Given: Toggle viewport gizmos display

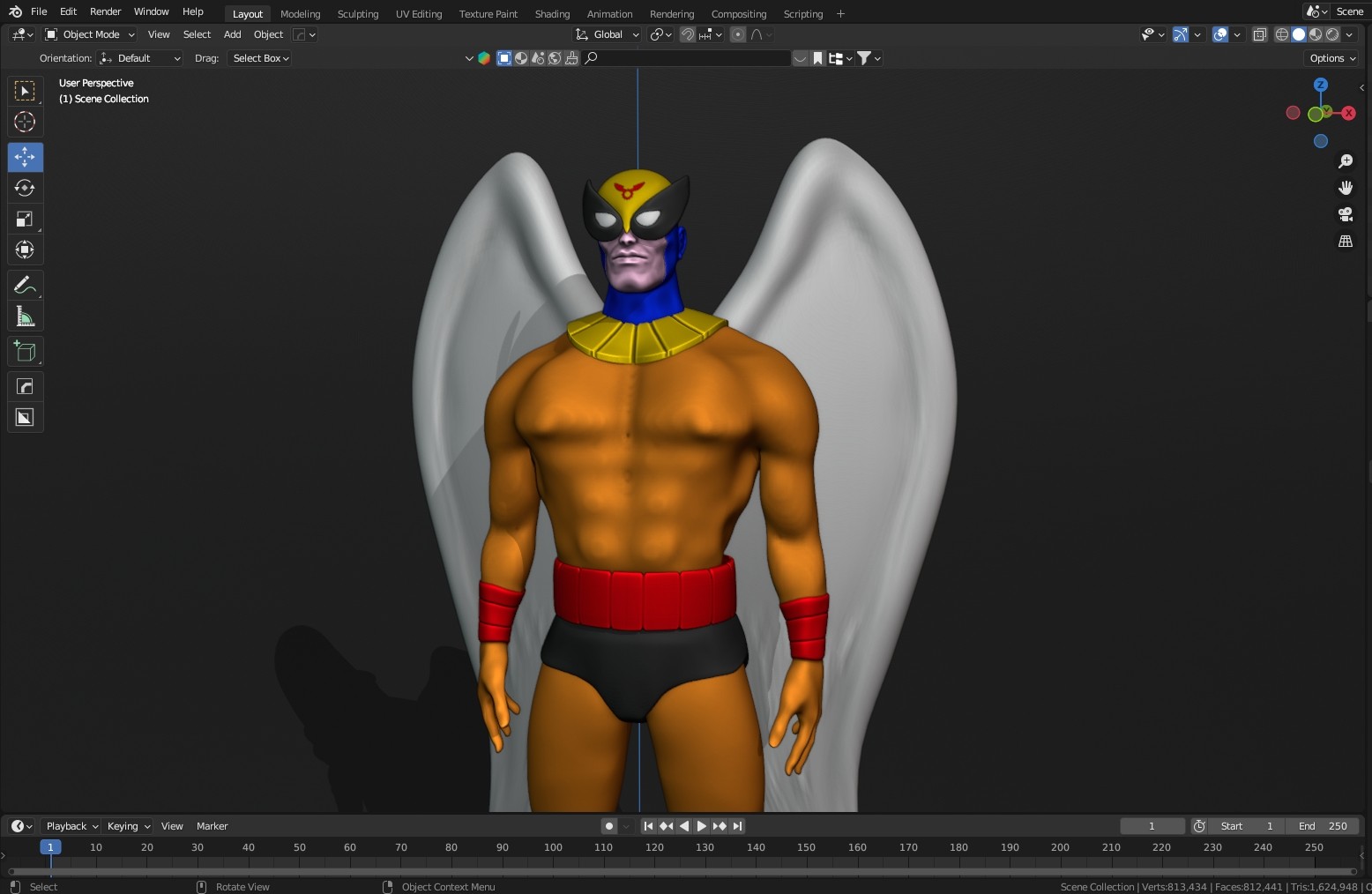Looking at the screenshot, I should [x=1181, y=34].
